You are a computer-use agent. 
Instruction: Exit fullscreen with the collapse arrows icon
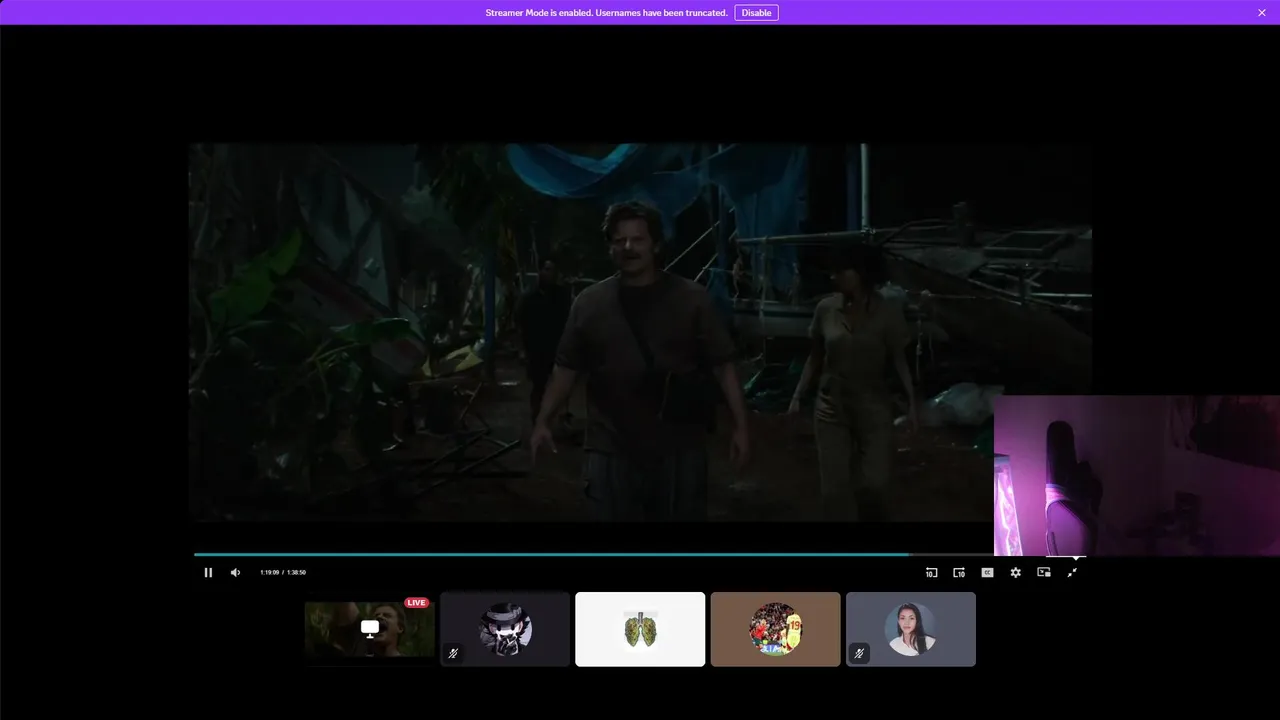1072,573
